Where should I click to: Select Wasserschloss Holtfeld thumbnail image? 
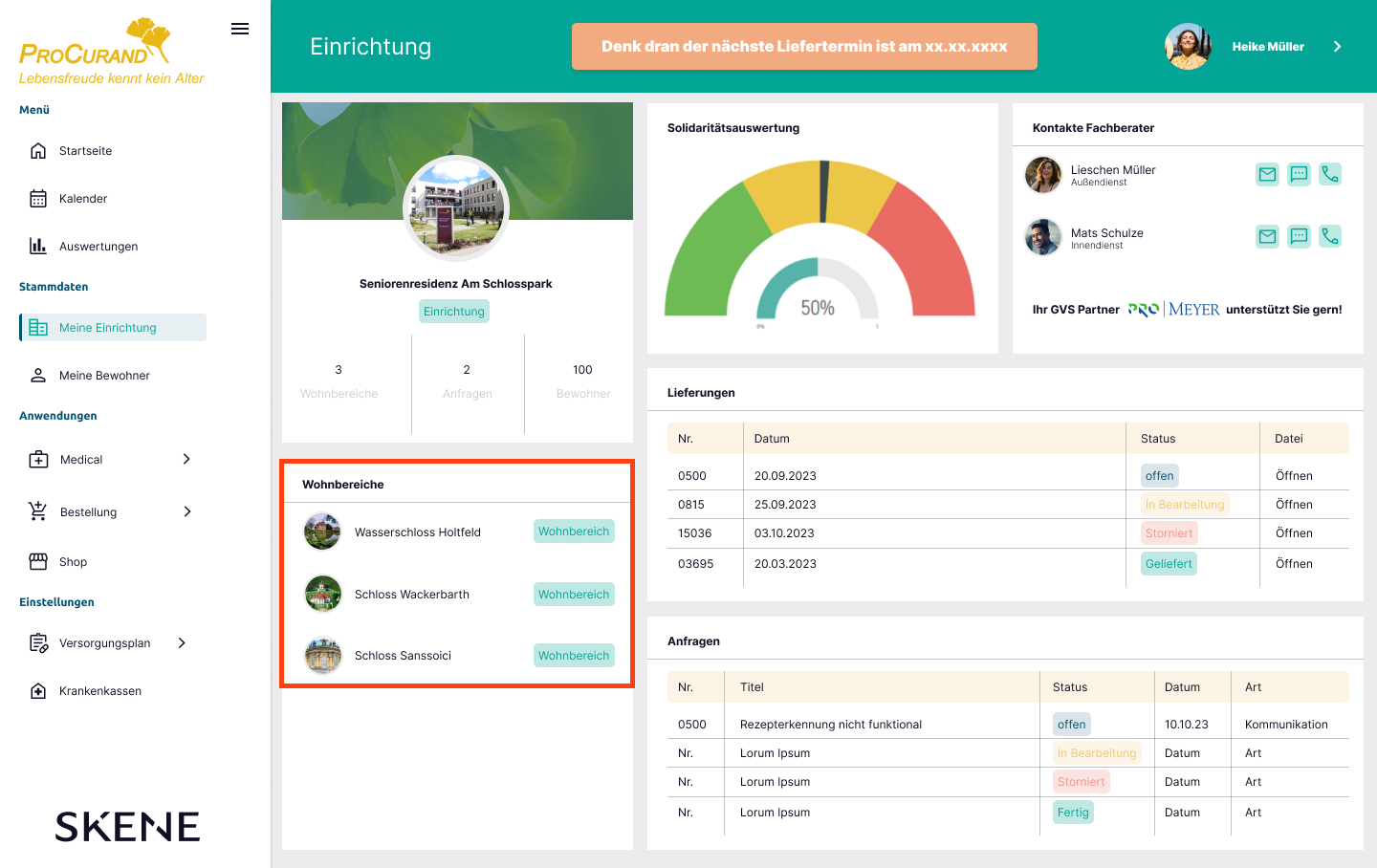(x=322, y=532)
